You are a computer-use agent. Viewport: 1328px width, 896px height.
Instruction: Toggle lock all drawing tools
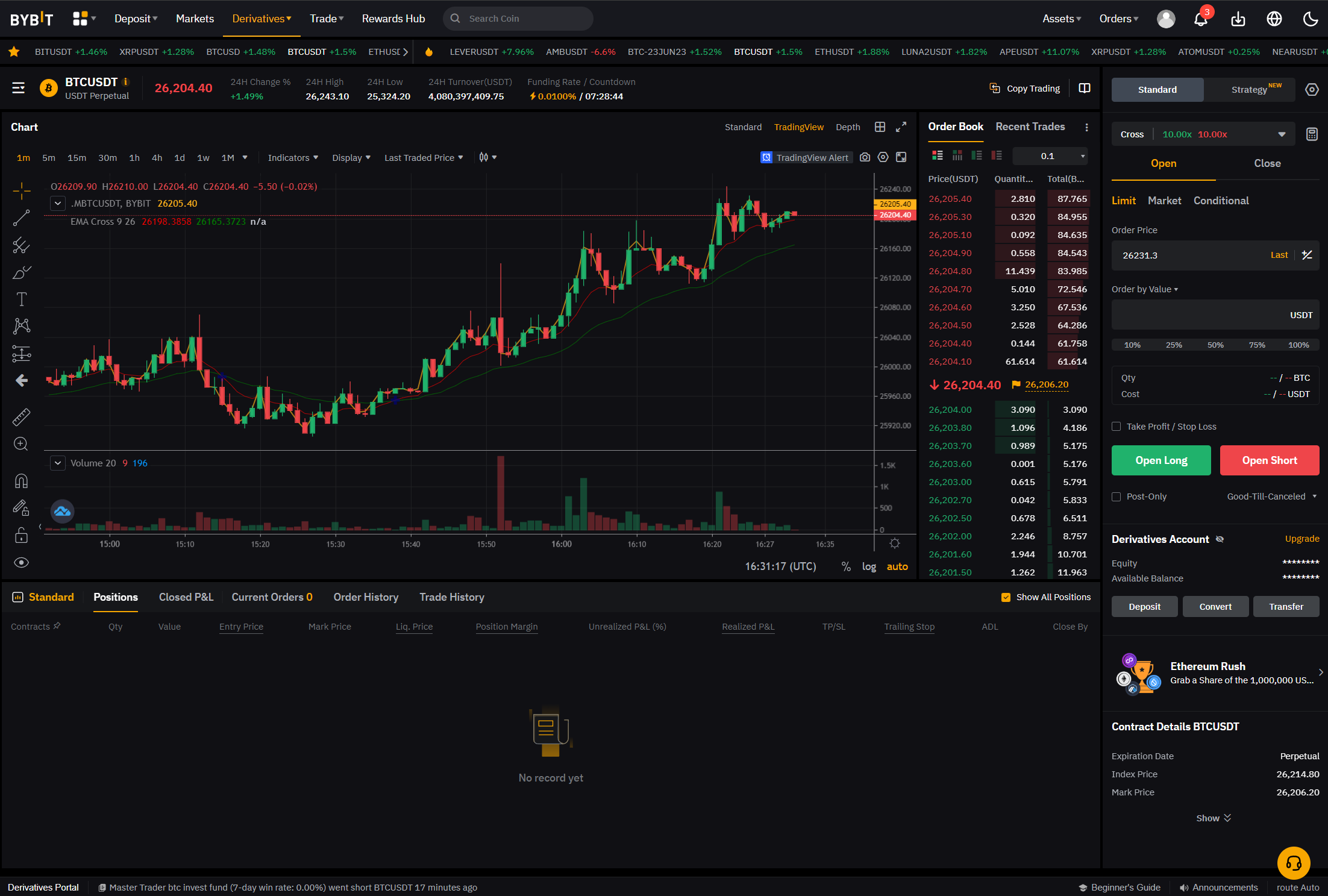click(22, 535)
